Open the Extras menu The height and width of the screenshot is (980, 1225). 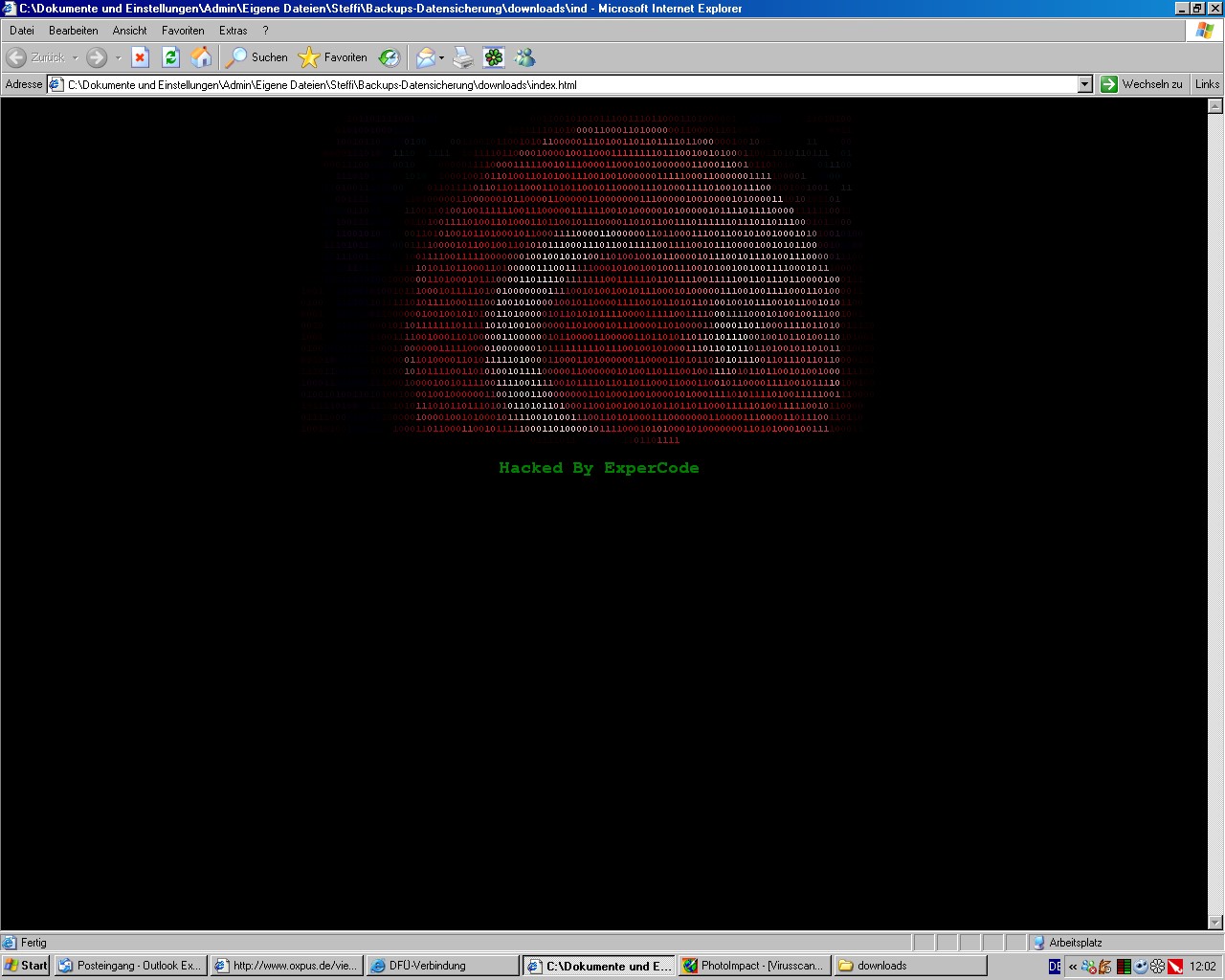point(233,31)
